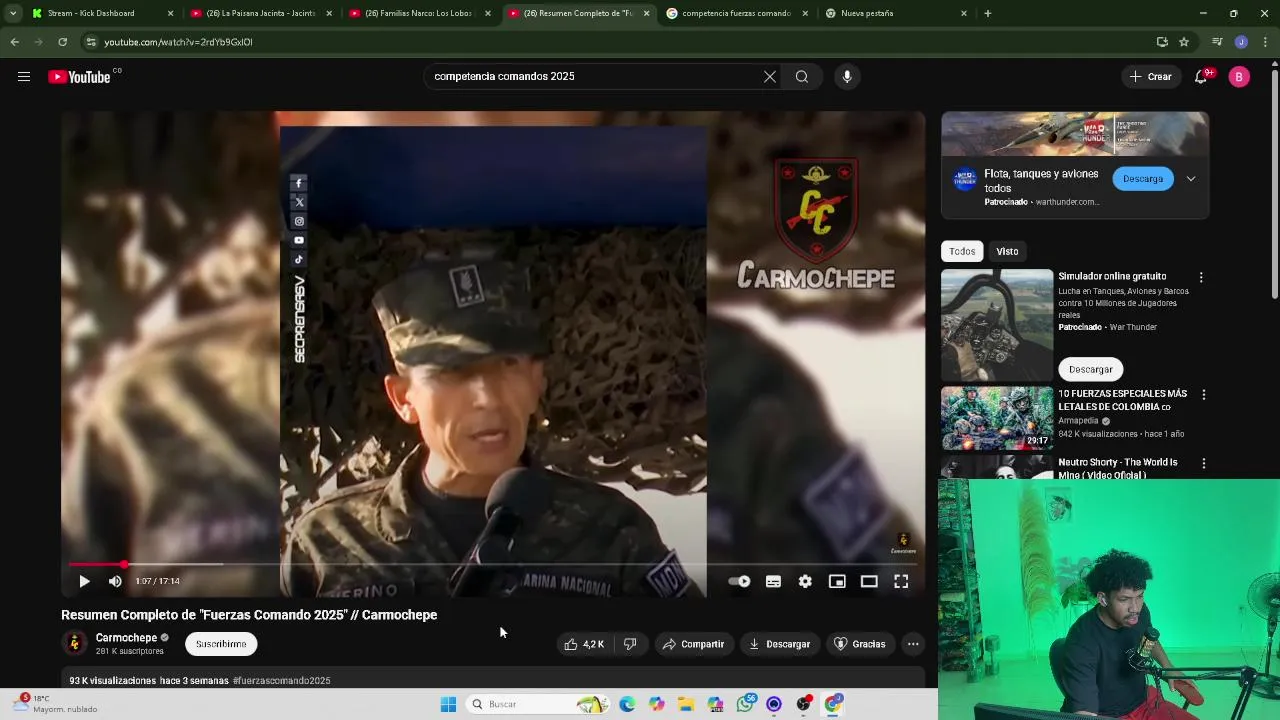Open the Chrome three-dot menu

click(1265, 42)
